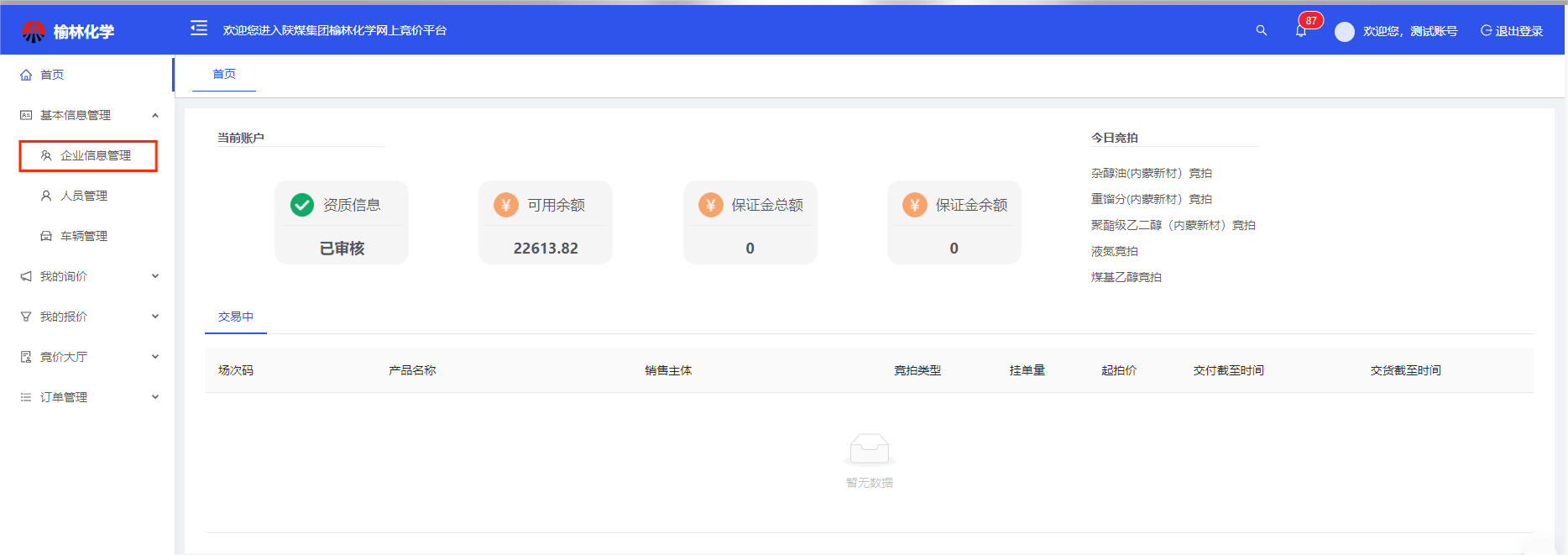The image size is (1568, 555).
Task: Switch to the 首页 page tab
Action: coord(224,74)
